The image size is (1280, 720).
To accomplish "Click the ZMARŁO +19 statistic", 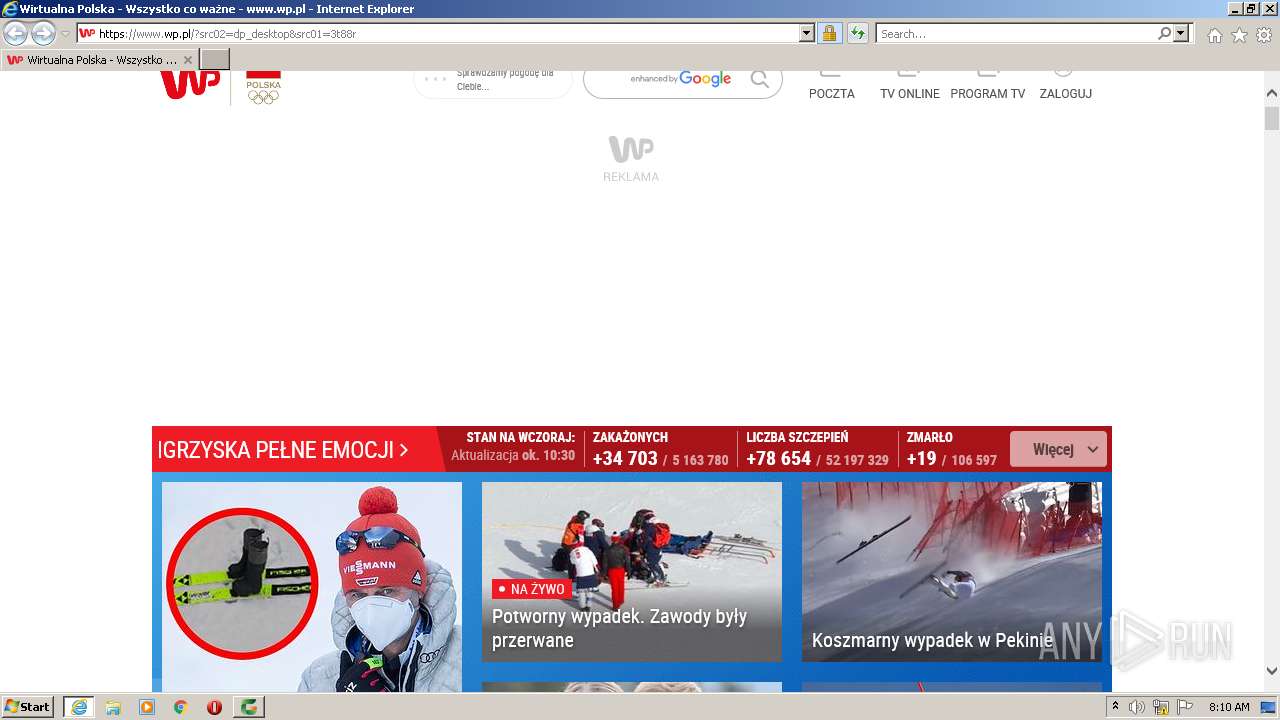I will [x=951, y=449].
